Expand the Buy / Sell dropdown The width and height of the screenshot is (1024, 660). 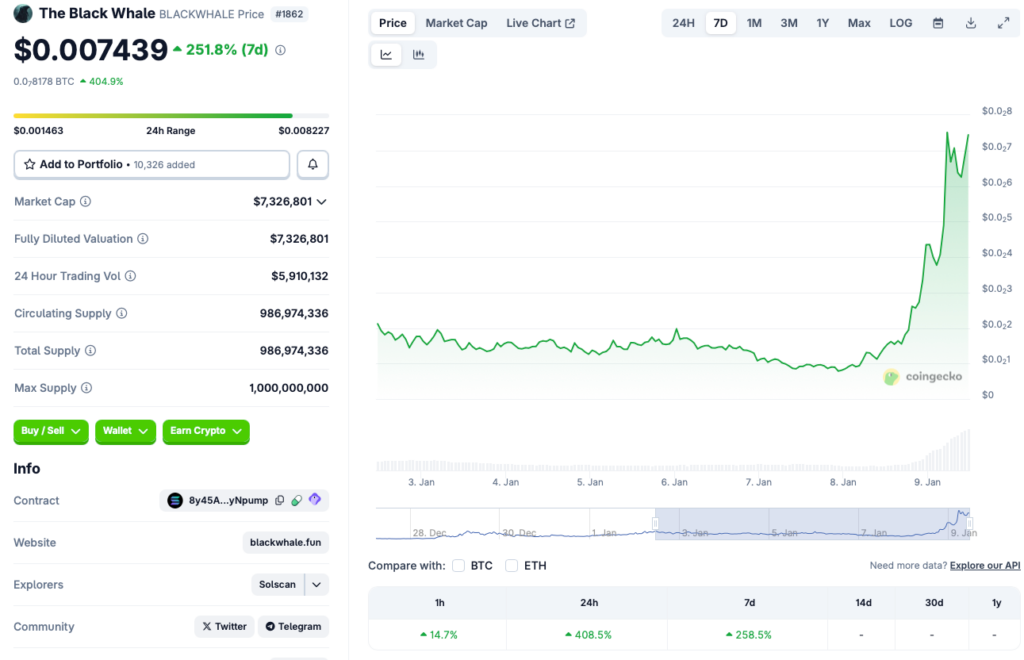[x=51, y=431]
